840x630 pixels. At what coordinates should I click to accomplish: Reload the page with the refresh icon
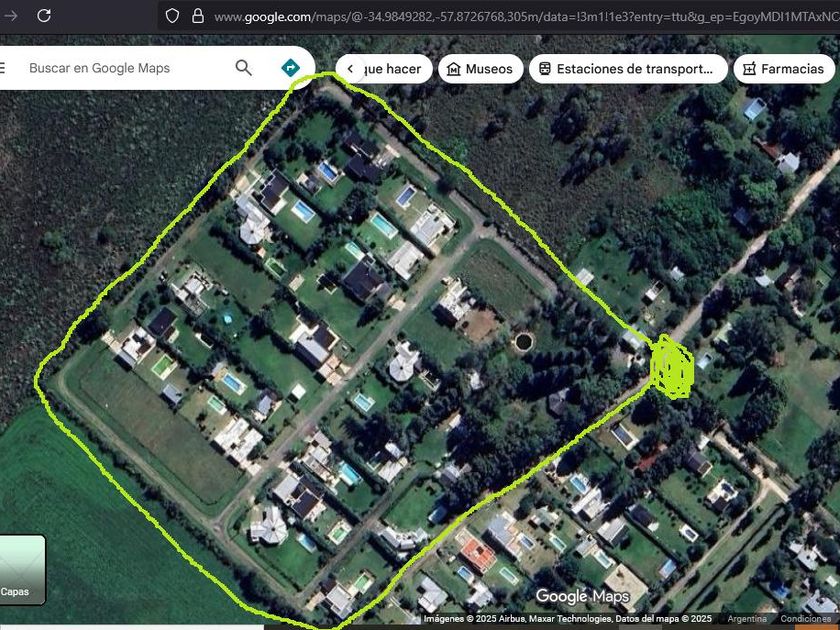click(44, 16)
